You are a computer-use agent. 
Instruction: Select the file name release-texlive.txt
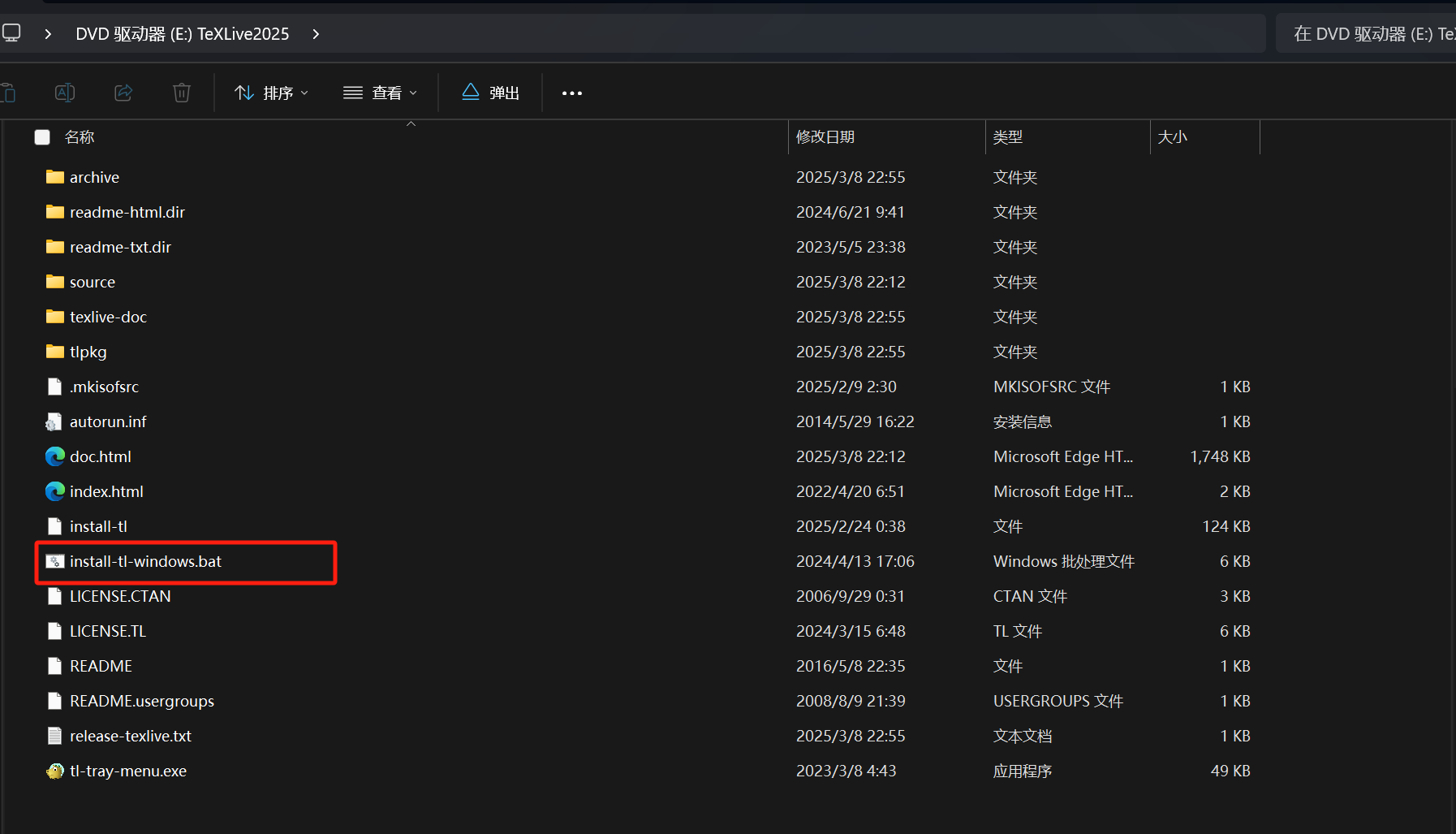131,736
